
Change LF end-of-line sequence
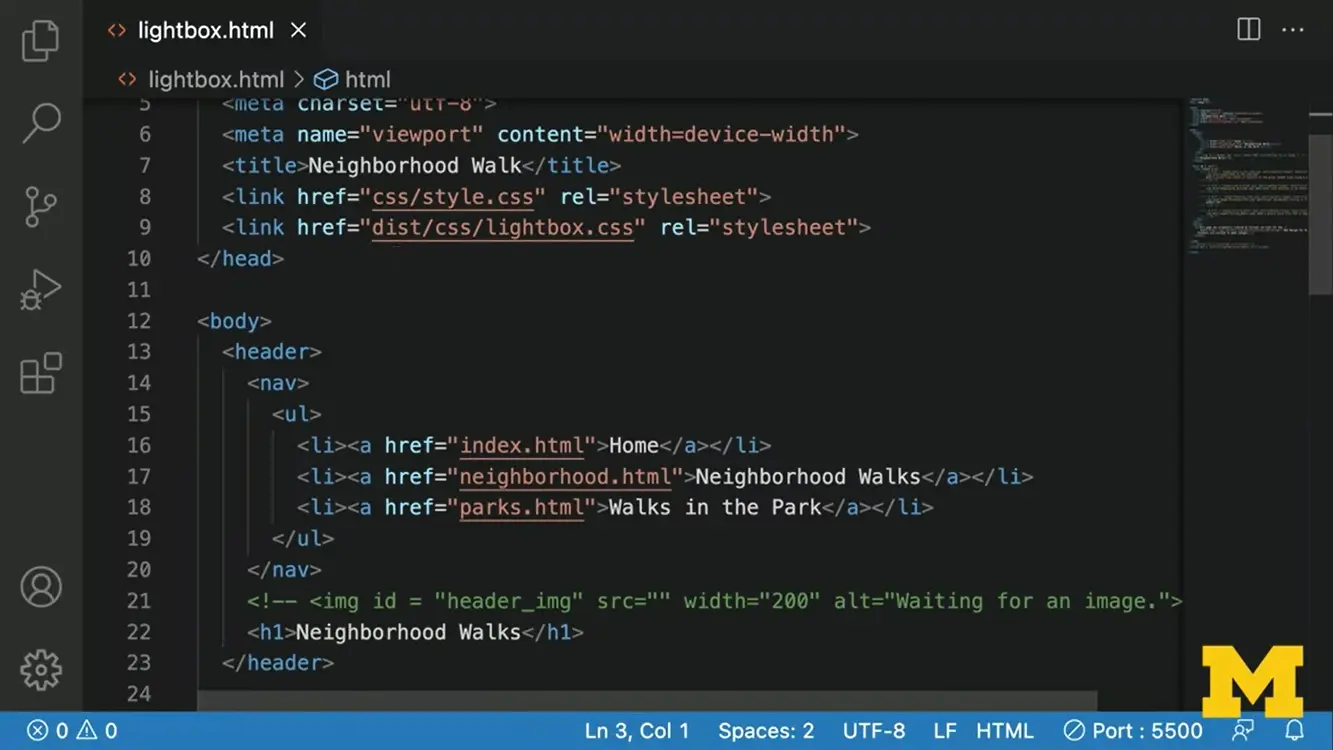(945, 731)
